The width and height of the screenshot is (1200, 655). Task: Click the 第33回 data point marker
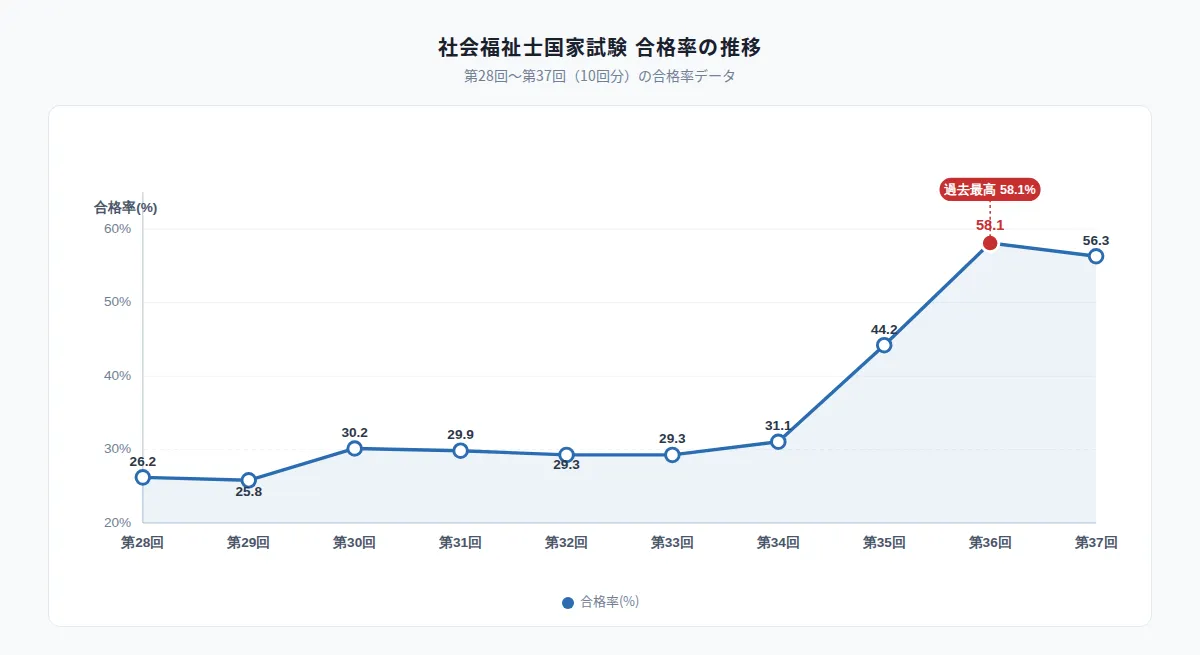click(672, 455)
